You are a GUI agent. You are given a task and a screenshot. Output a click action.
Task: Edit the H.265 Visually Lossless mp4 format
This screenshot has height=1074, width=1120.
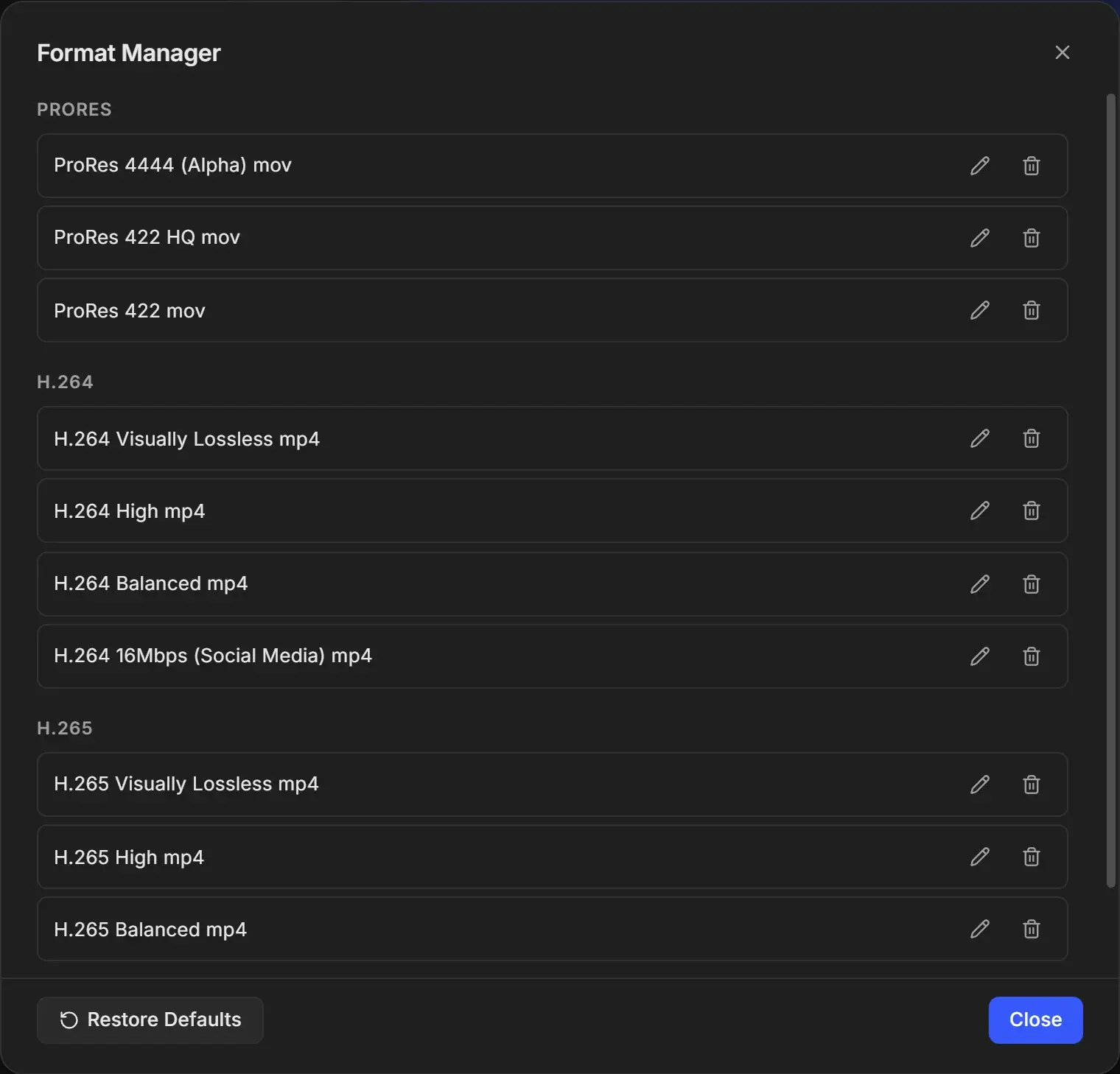point(980,785)
